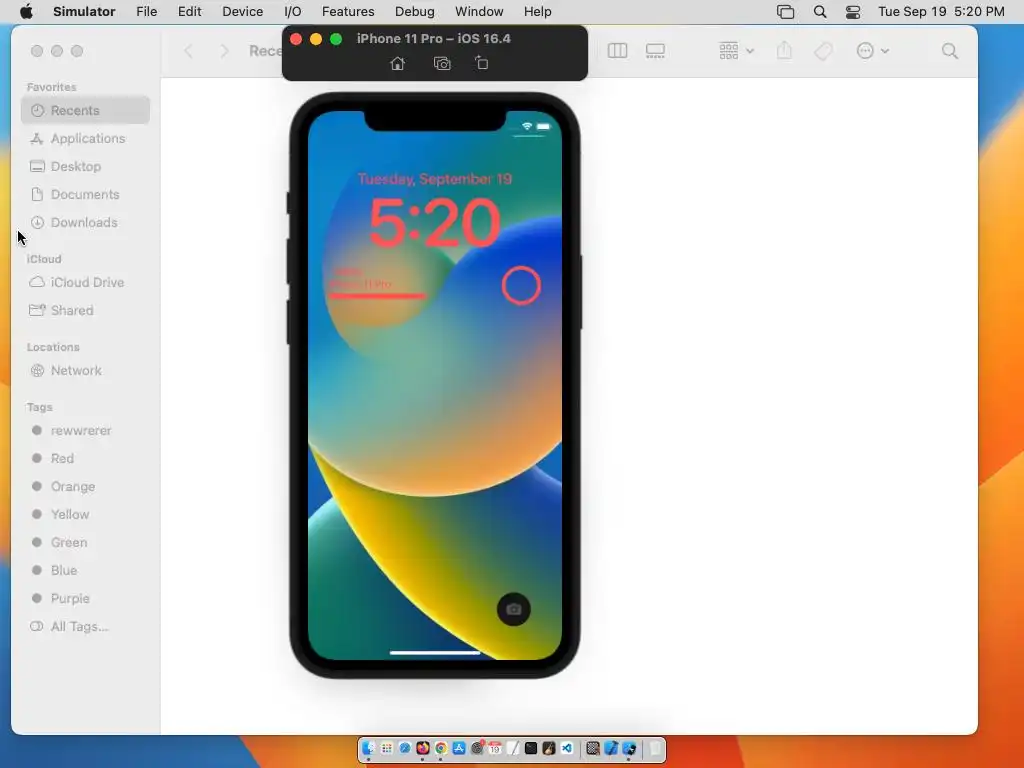Open Calendar from the Dock
Image resolution: width=1024 pixels, height=768 pixels.
tap(495, 748)
